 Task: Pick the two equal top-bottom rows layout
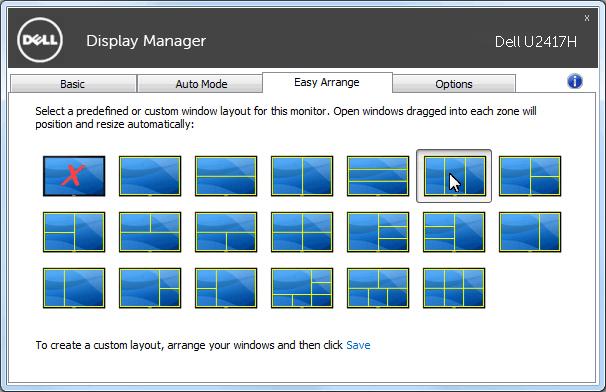pyautogui.click(x=226, y=176)
